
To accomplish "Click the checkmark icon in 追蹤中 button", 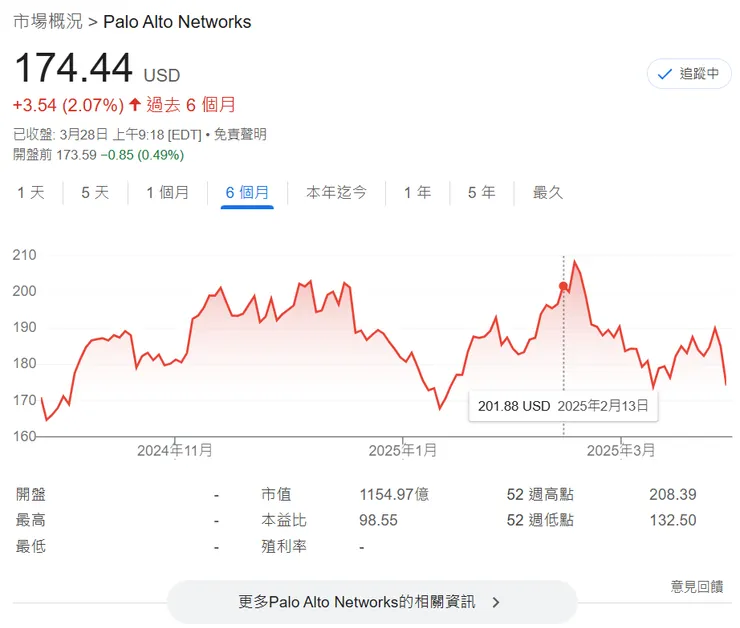I will (664, 74).
